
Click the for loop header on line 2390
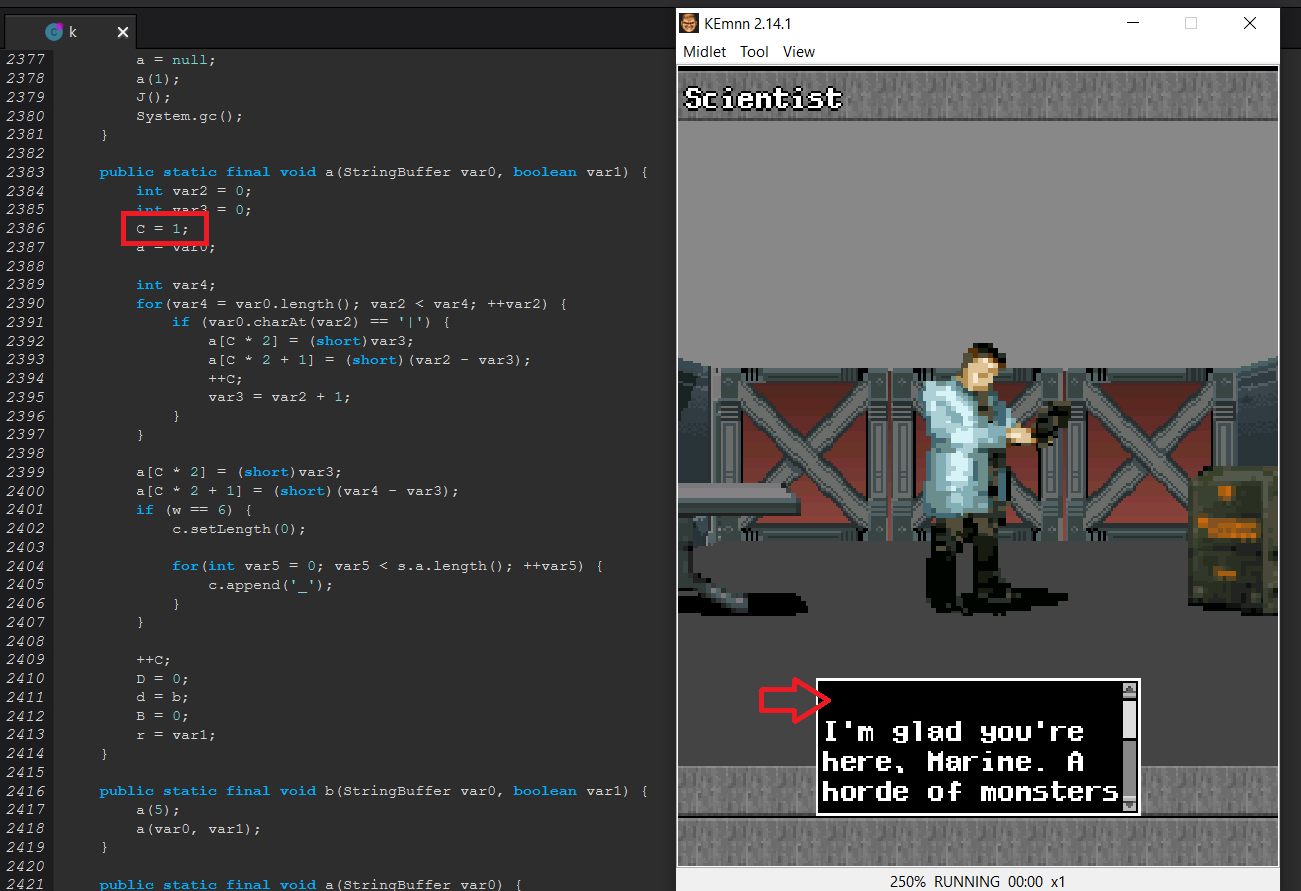pos(351,304)
